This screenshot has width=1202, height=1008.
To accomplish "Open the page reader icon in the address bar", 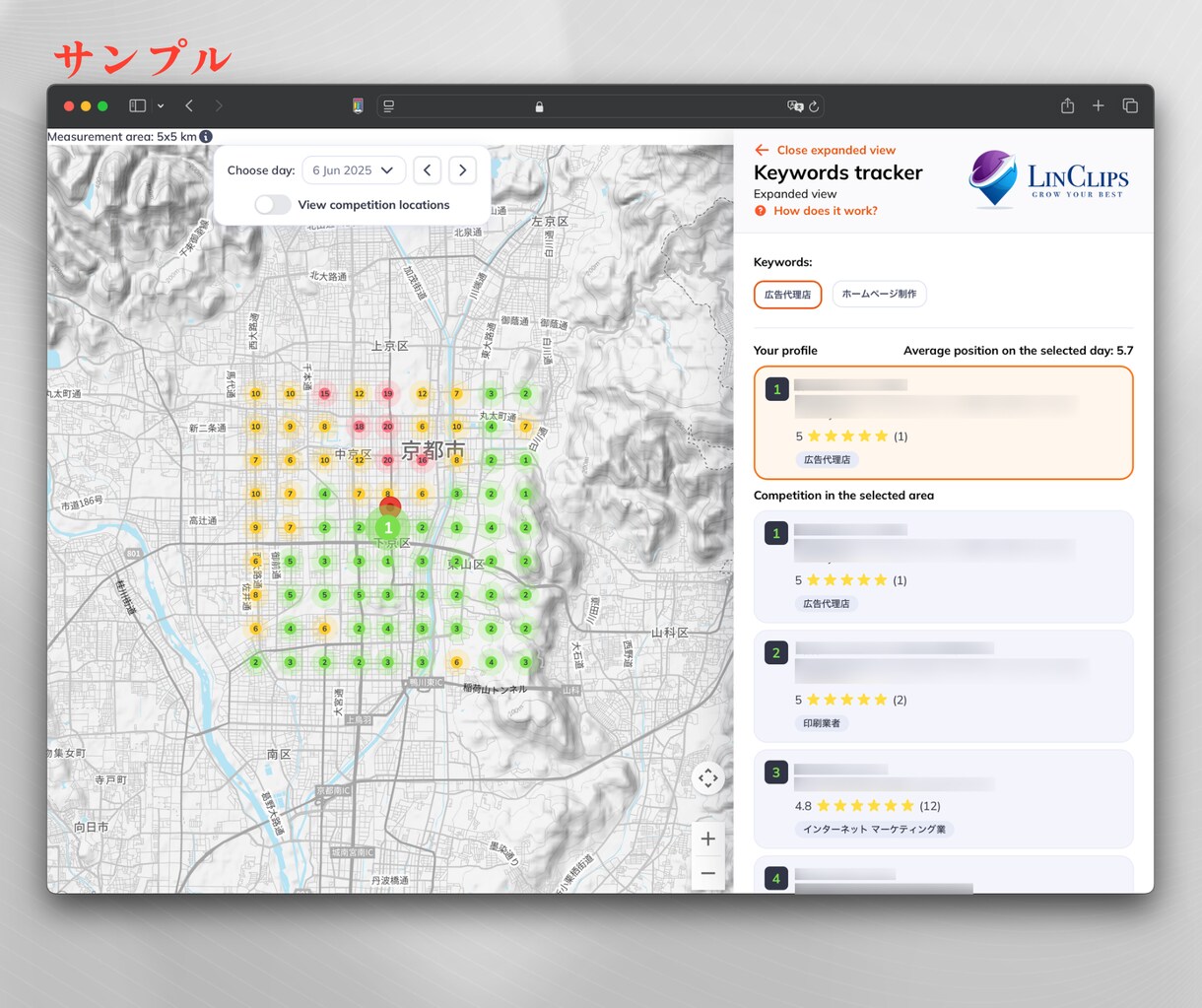I will pyautogui.click(x=389, y=105).
